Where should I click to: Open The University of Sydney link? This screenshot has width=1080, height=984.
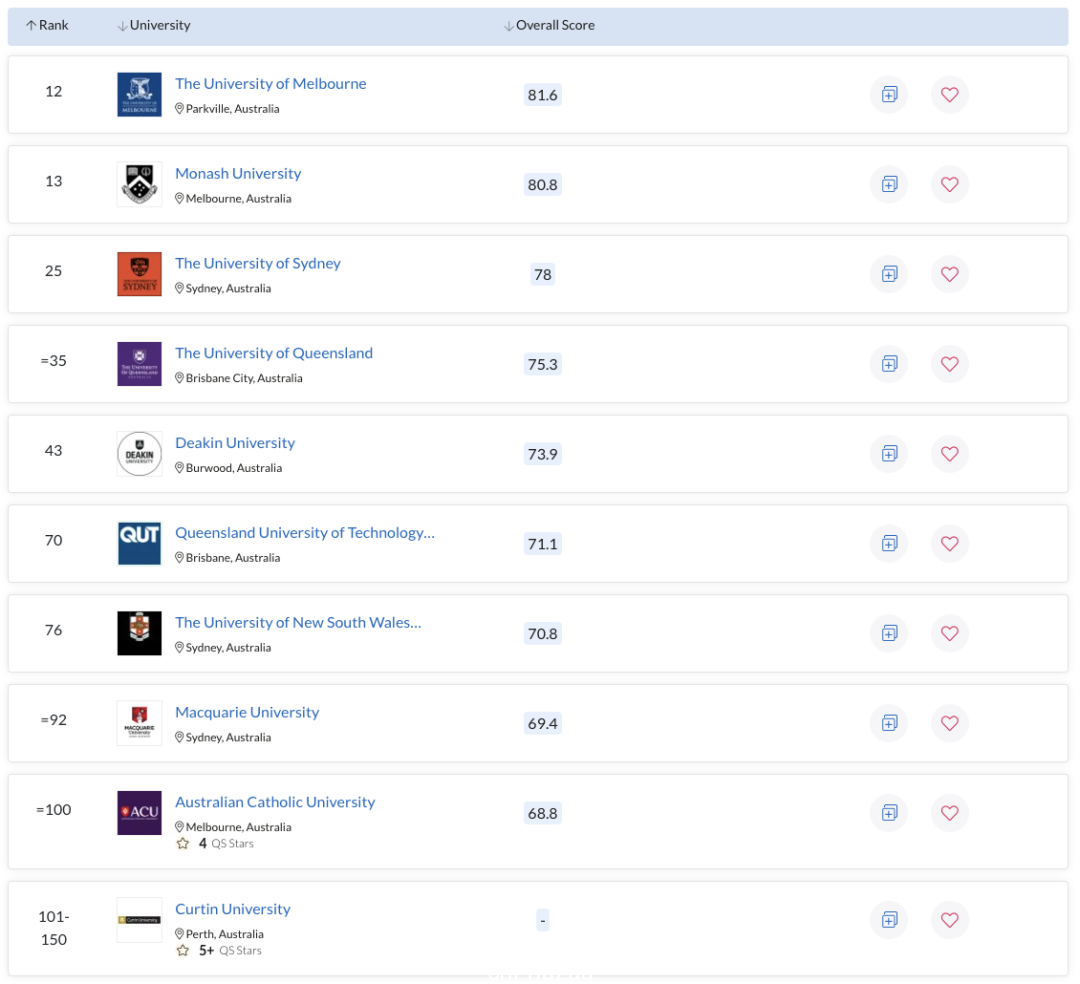coord(258,263)
